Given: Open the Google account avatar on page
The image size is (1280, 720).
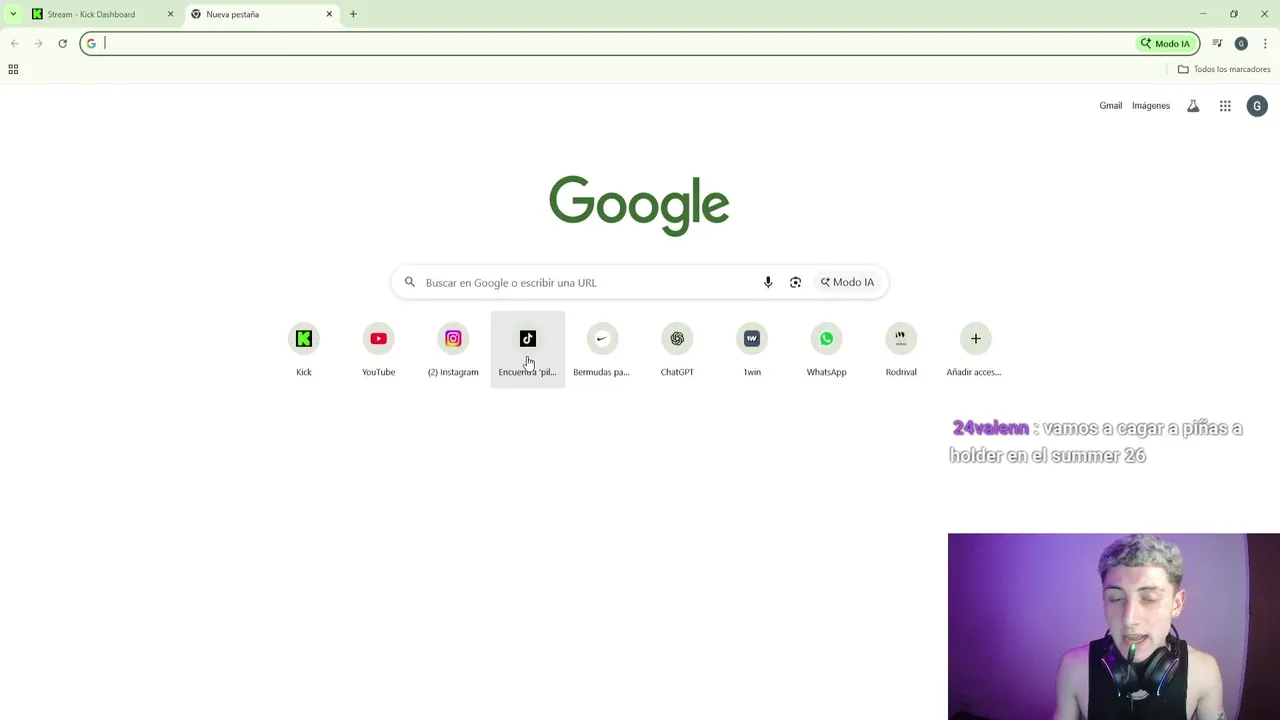Looking at the screenshot, I should tap(1257, 106).
